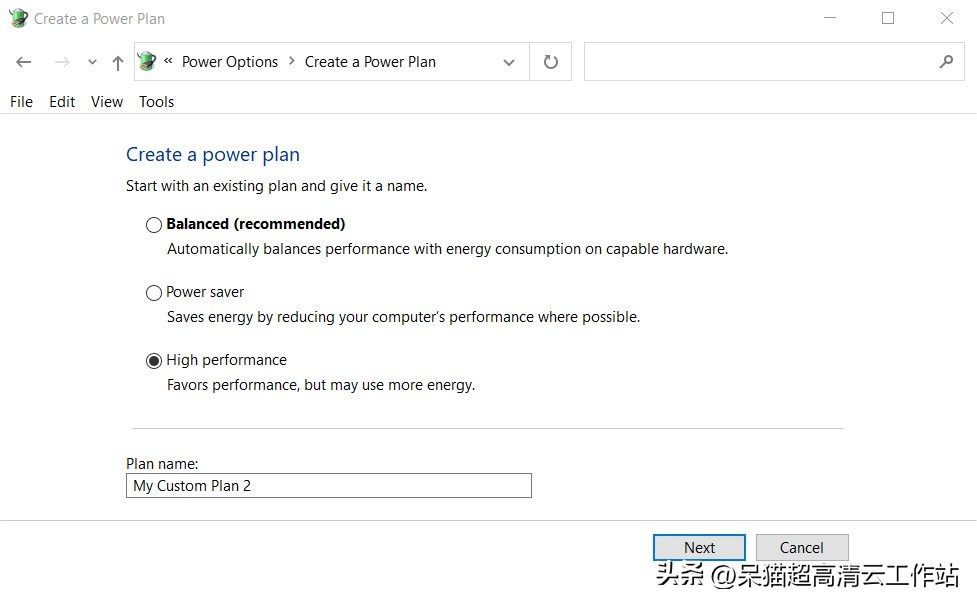
Task: Choose the Power saver option
Action: click(154, 293)
